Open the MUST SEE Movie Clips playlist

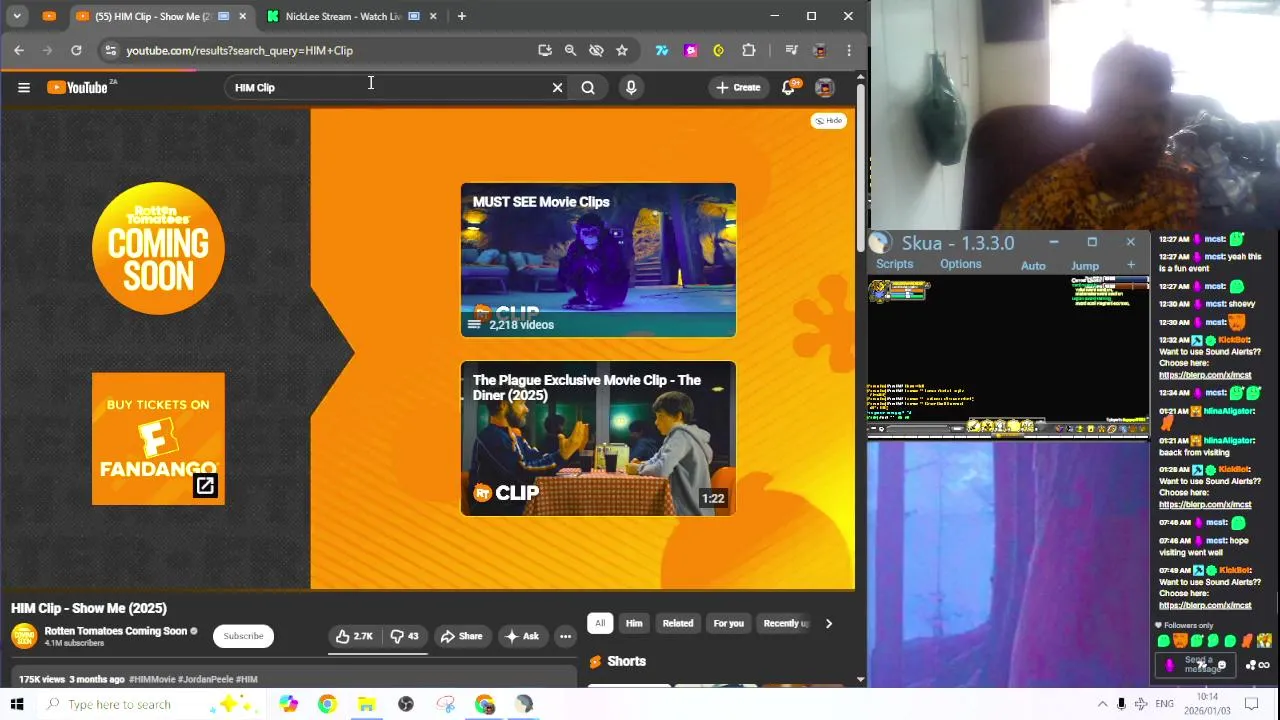[598, 260]
